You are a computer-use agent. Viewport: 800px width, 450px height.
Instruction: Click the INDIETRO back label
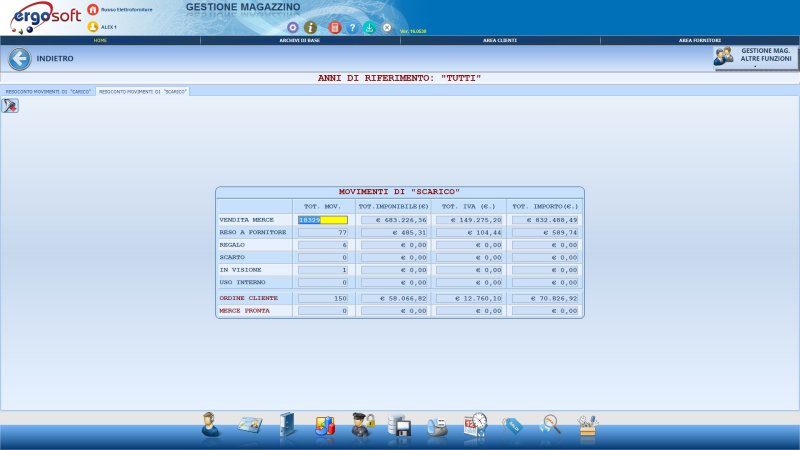55,59
